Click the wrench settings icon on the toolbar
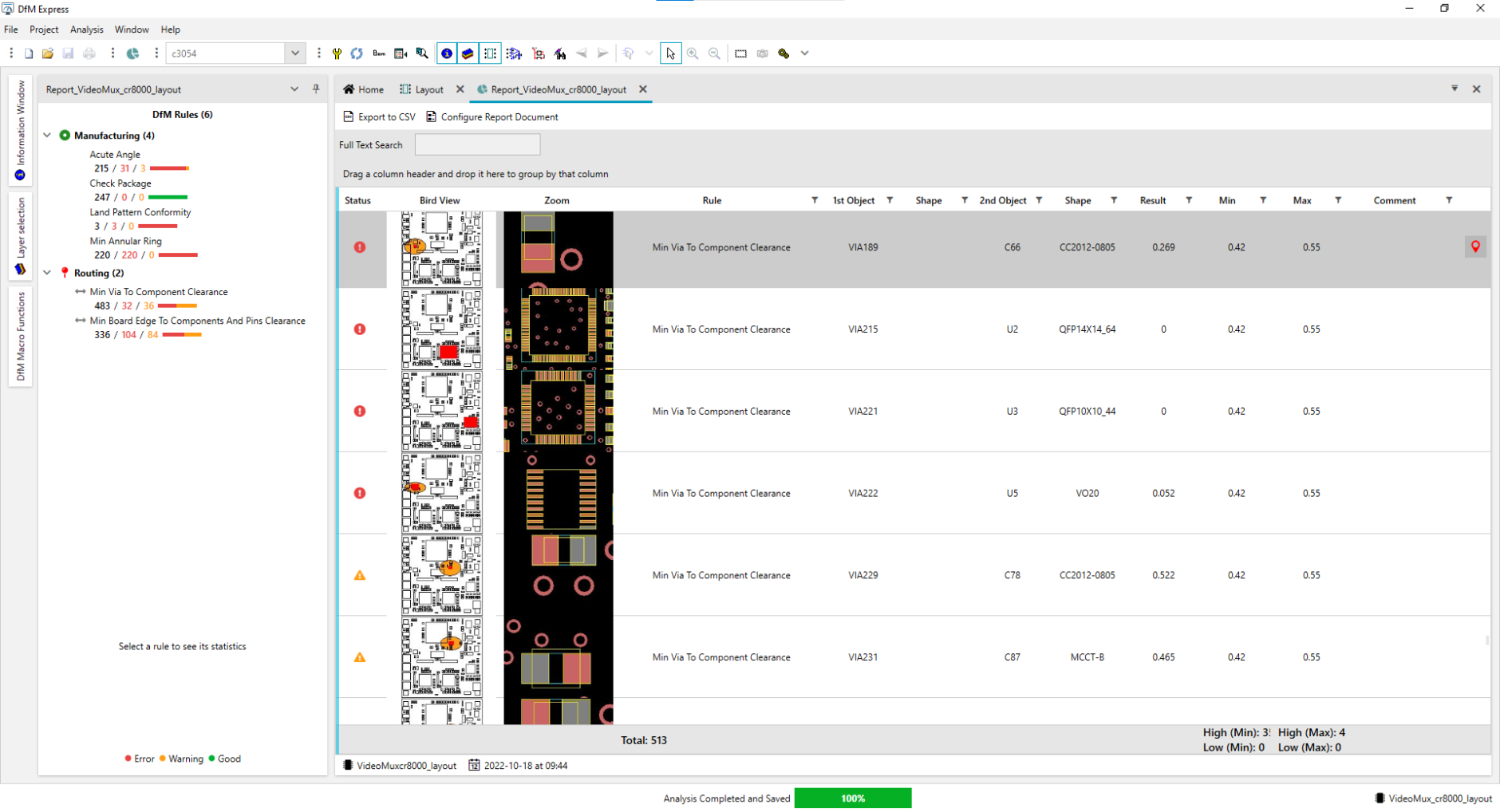The height and width of the screenshot is (812, 1500). [x=337, y=53]
